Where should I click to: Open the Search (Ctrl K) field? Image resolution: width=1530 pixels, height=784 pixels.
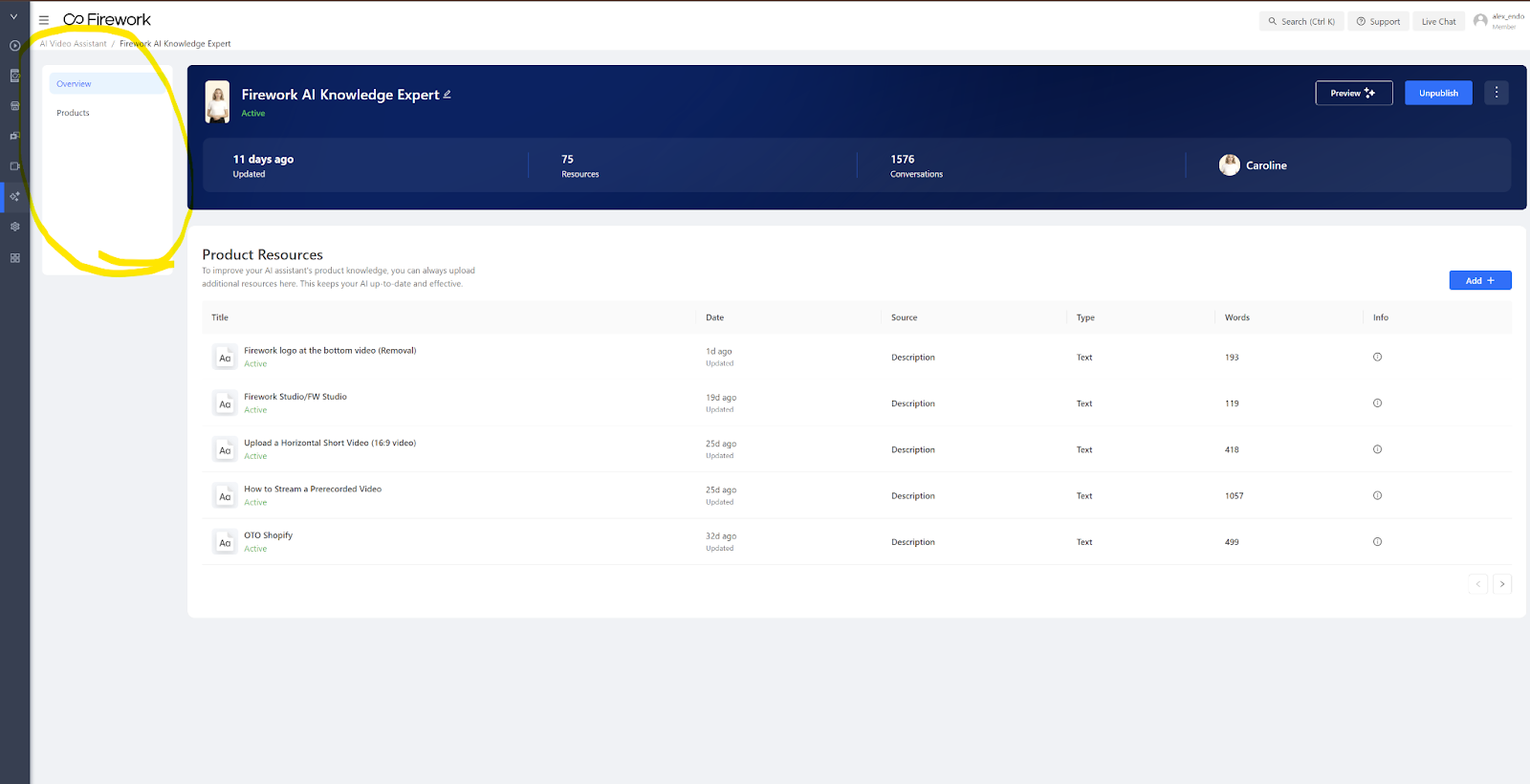[1301, 21]
